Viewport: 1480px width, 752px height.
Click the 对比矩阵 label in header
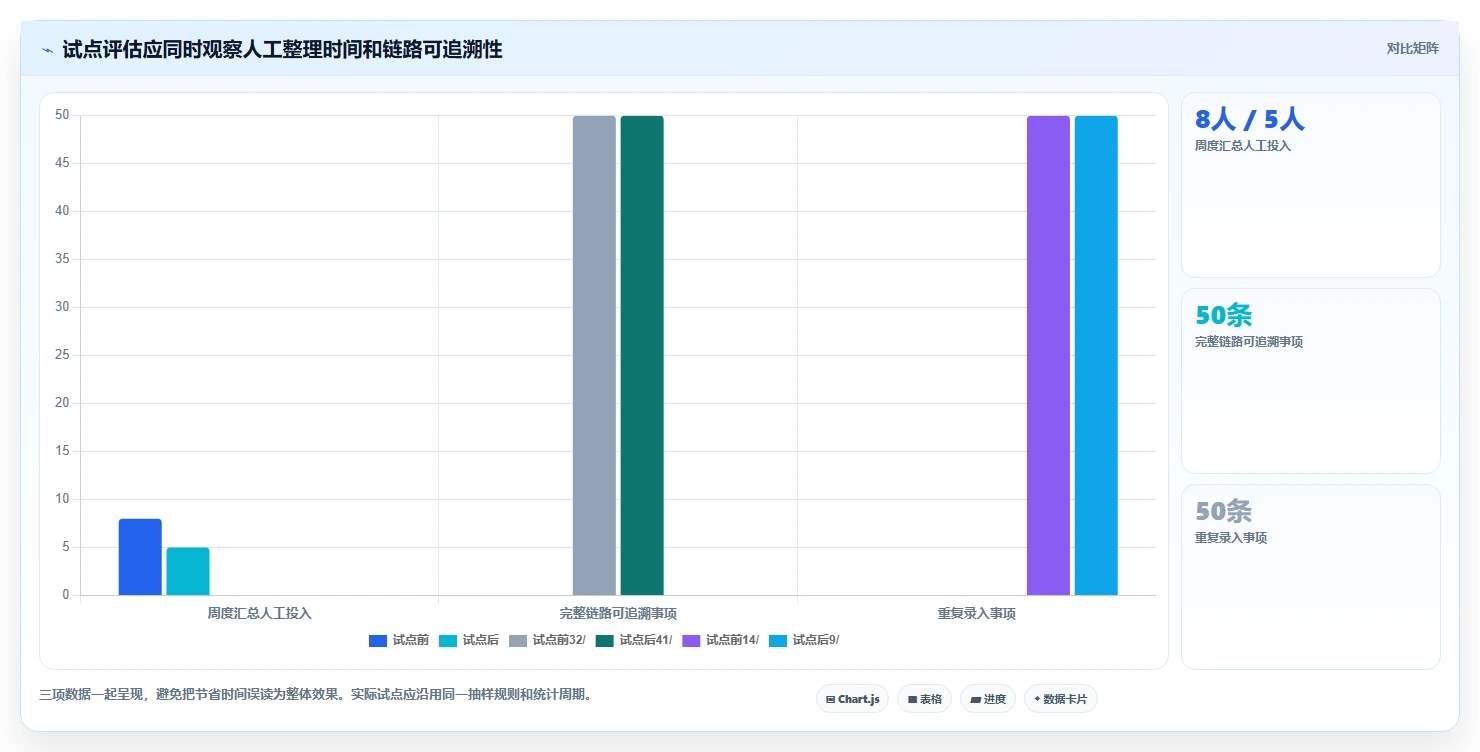coord(1412,48)
